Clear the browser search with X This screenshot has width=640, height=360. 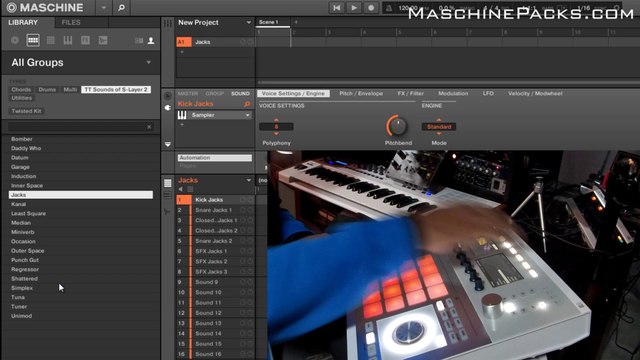149,127
